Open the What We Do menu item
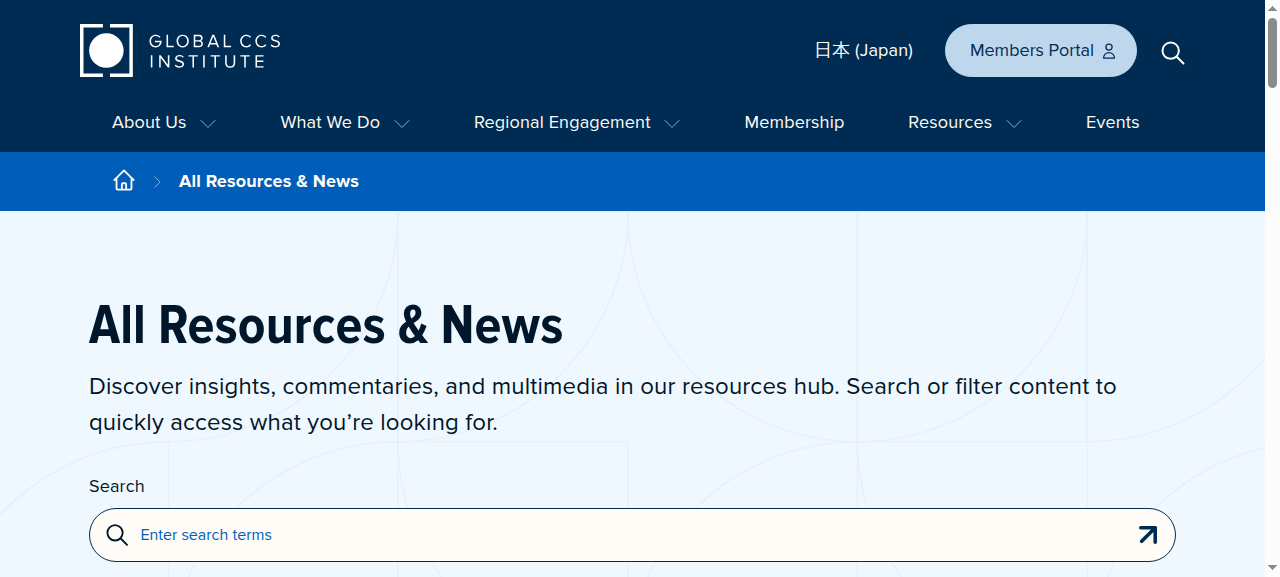 330,122
